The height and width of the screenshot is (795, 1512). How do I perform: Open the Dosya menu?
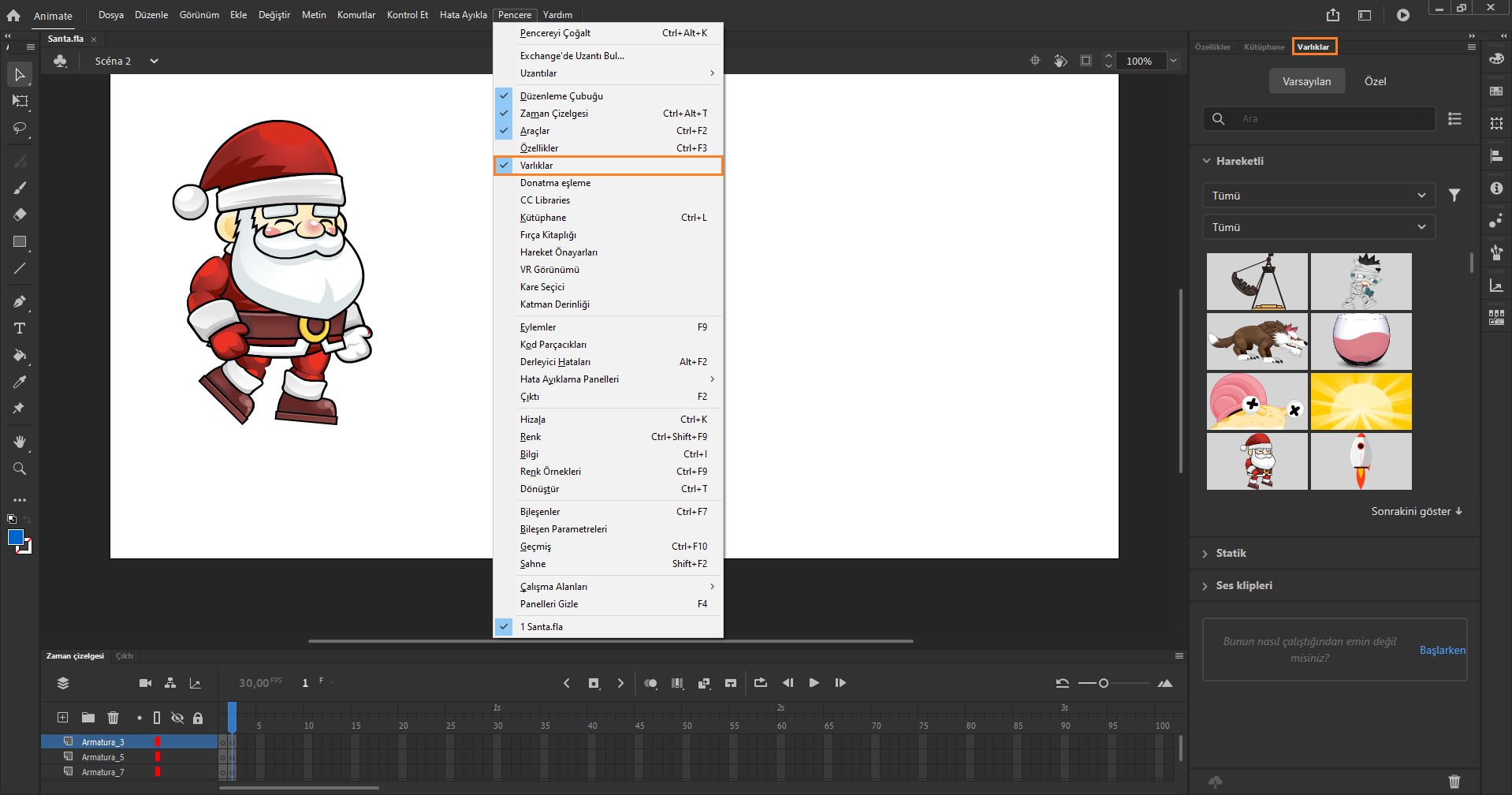click(x=111, y=15)
